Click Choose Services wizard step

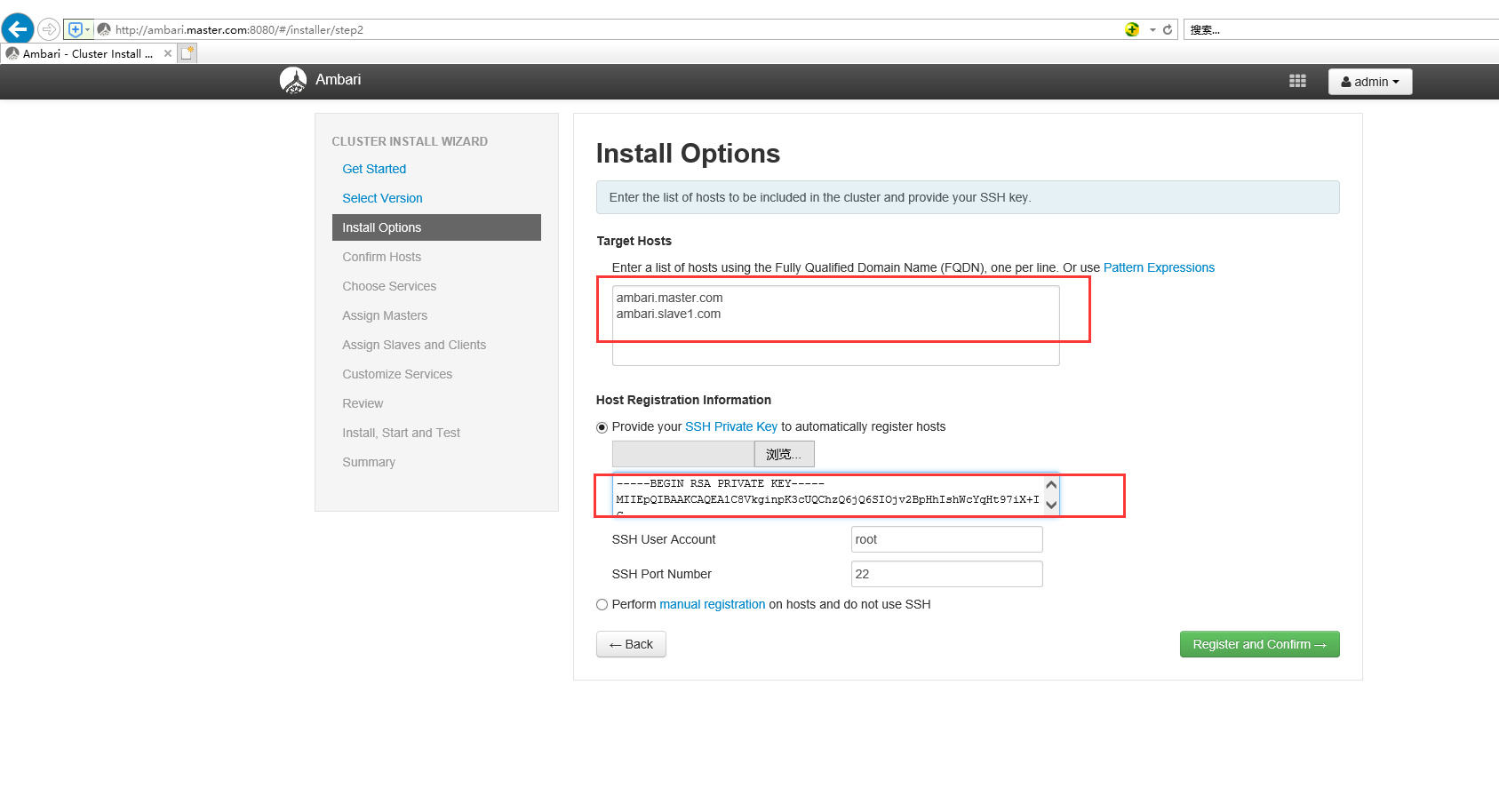coord(389,286)
